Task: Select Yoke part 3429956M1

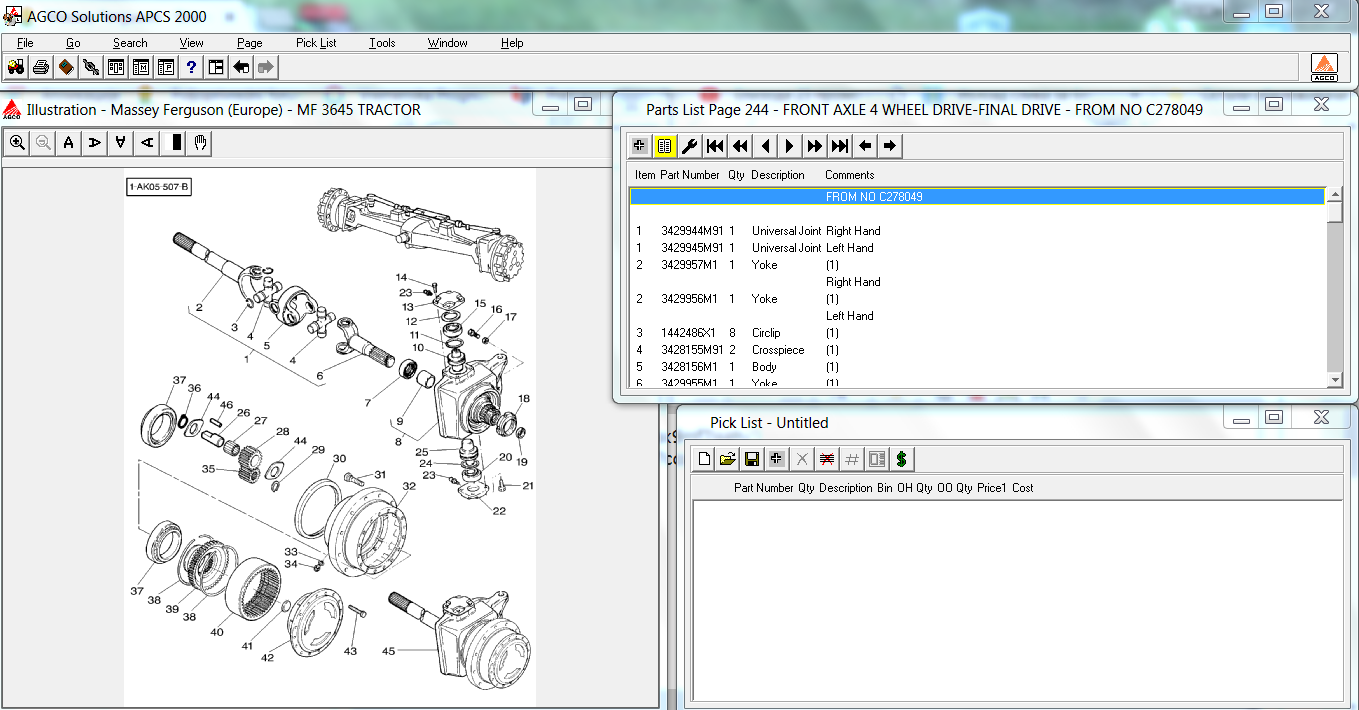Action: tap(977, 299)
